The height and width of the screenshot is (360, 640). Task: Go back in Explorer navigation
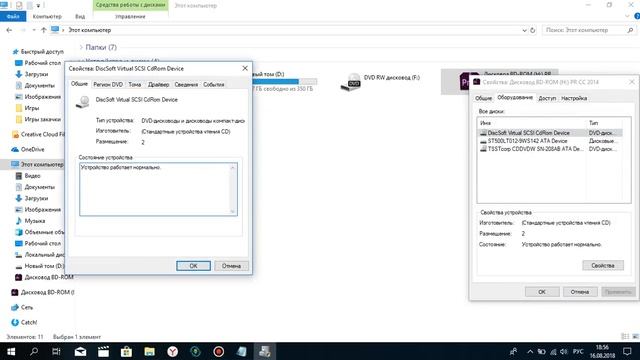pyautogui.click(x=9, y=30)
